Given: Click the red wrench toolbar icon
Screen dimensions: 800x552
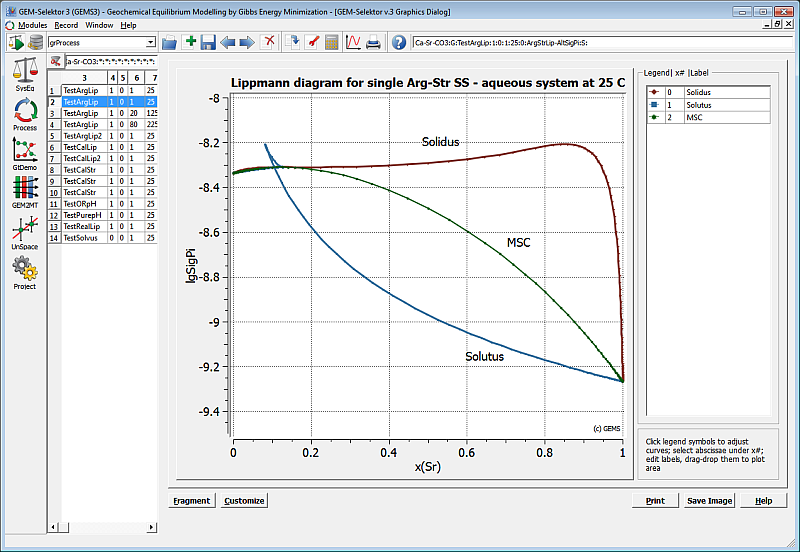Looking at the screenshot, I should (312, 42).
